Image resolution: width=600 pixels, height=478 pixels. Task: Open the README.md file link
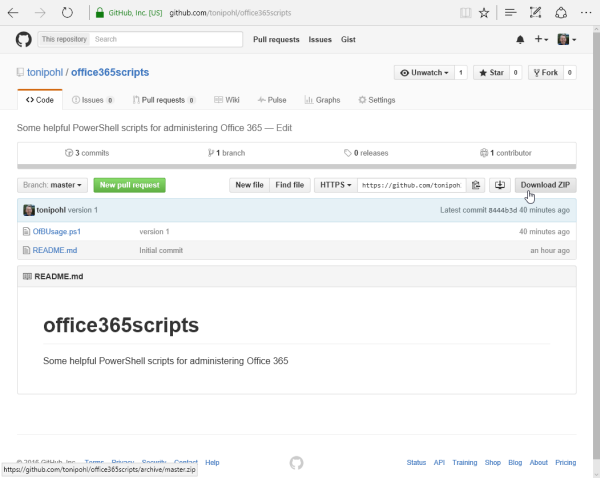[x=55, y=250]
